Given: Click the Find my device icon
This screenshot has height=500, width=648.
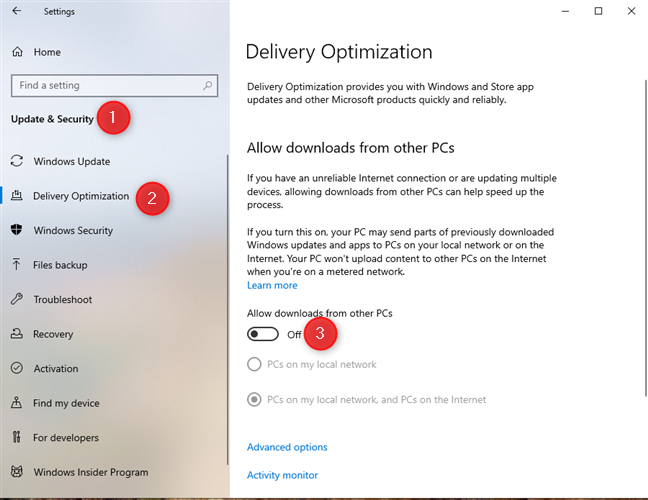Looking at the screenshot, I should pyautogui.click(x=17, y=402).
